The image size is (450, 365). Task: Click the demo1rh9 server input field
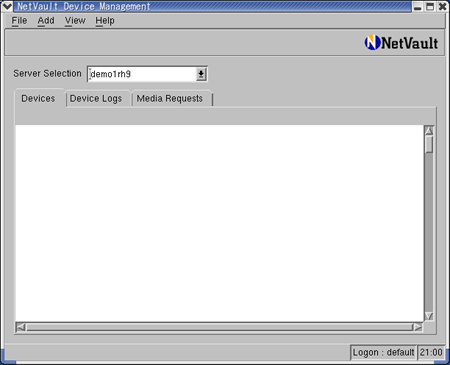142,74
